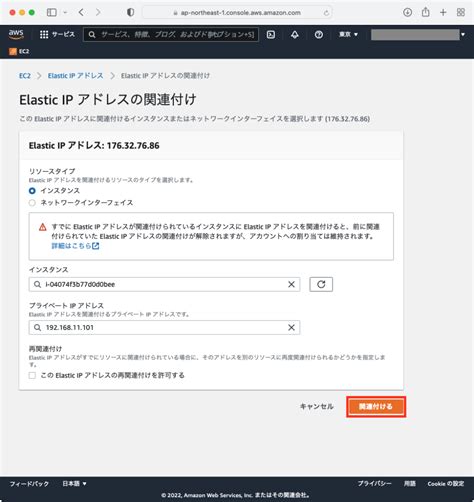Clear the private IP address field
The width and height of the screenshot is (474, 502).
click(291, 327)
